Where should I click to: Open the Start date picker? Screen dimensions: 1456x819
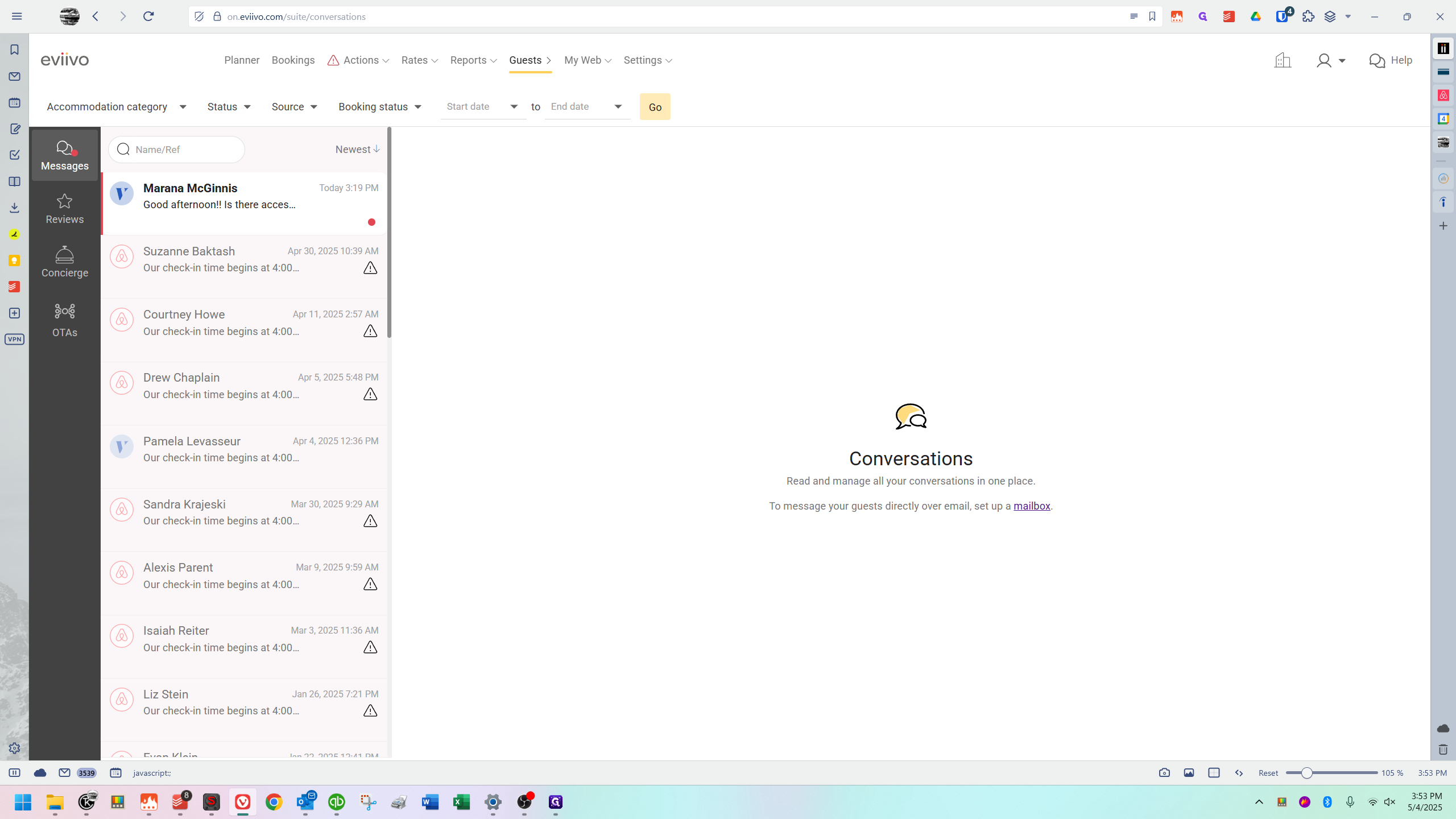483,107
